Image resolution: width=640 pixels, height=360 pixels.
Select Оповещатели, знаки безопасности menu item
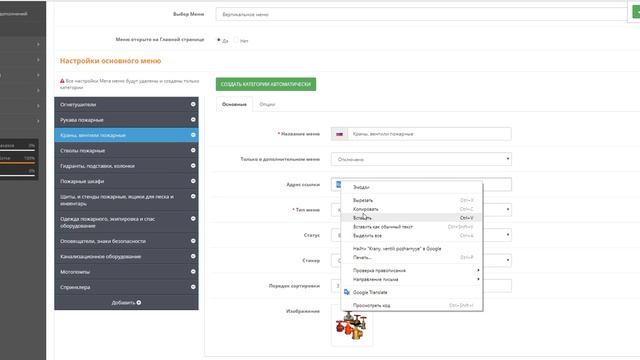(127, 241)
